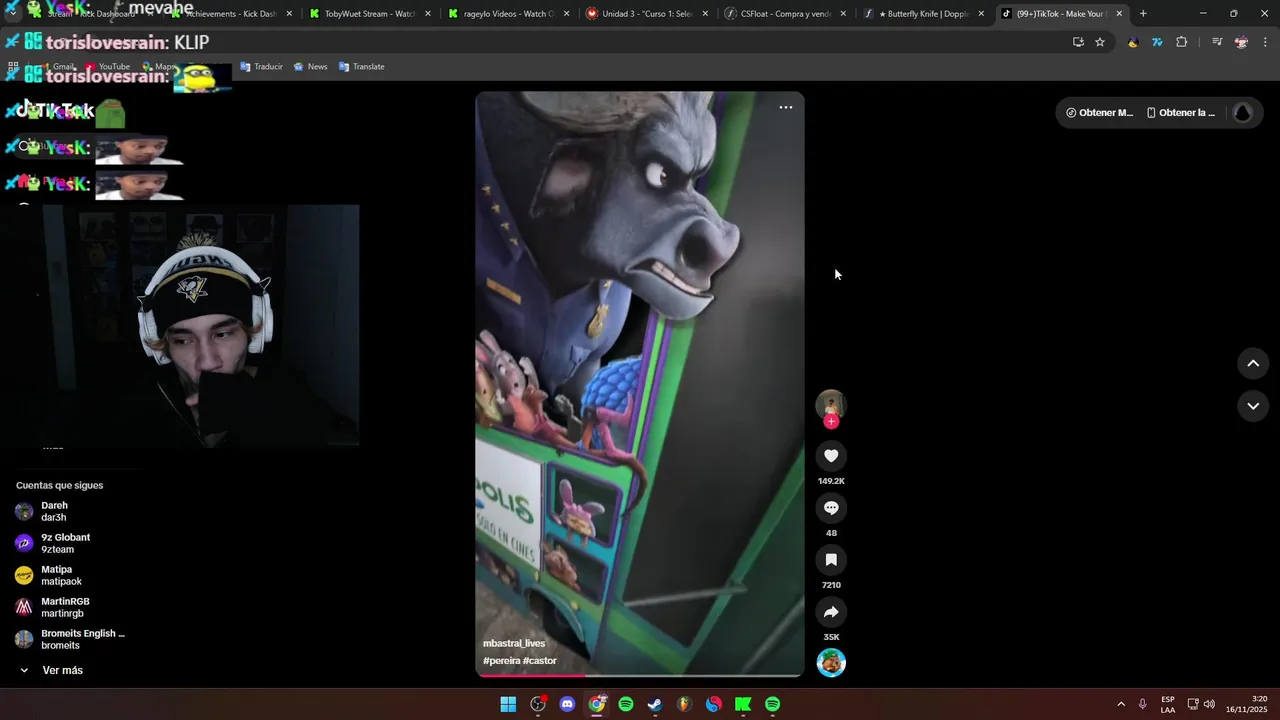Open the share arrow icon on the video
Screen dimensions: 1280x720
coord(831,612)
